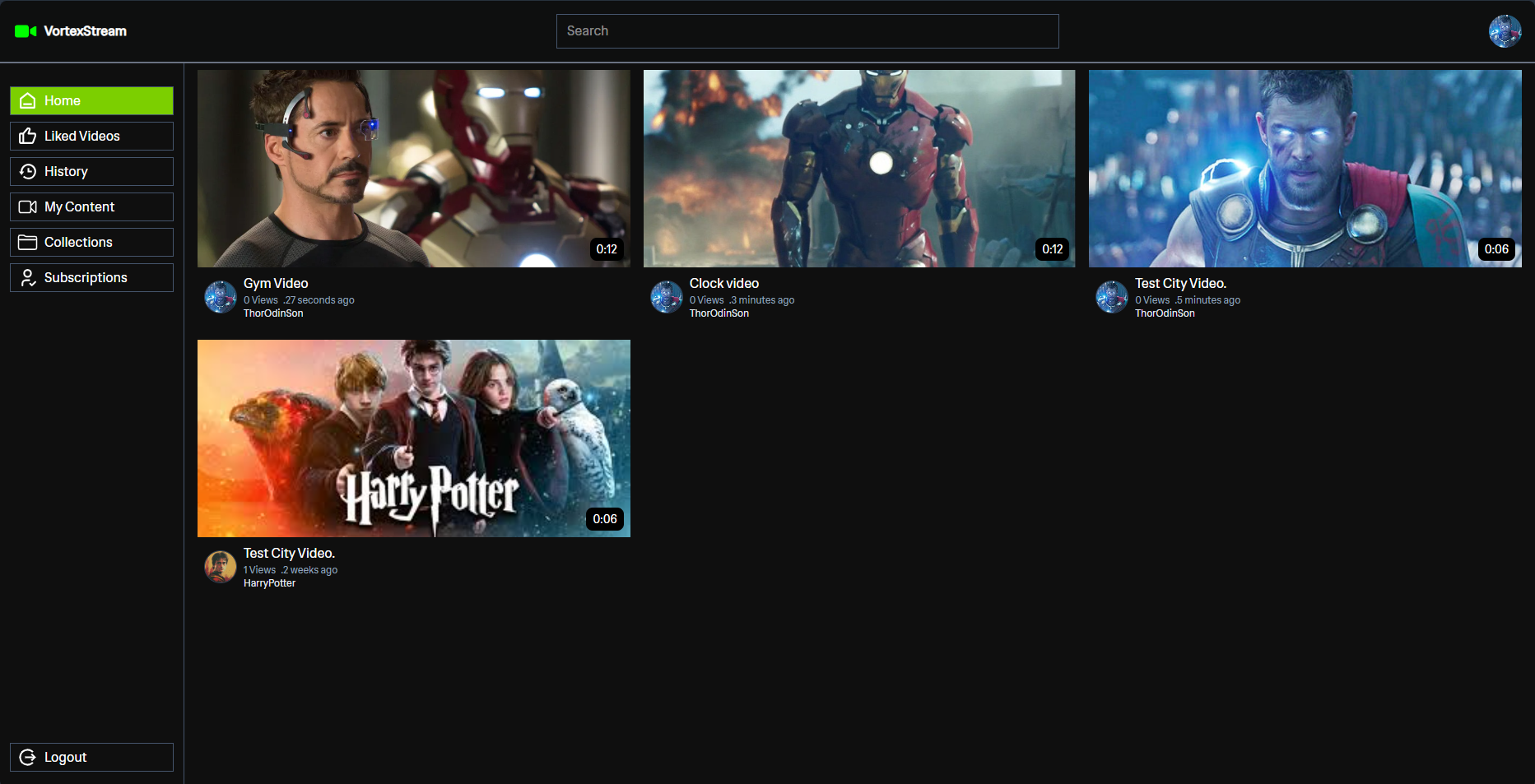Open the Thor thumbnail Test City Video
The image size is (1535, 784).
[x=1305, y=169]
